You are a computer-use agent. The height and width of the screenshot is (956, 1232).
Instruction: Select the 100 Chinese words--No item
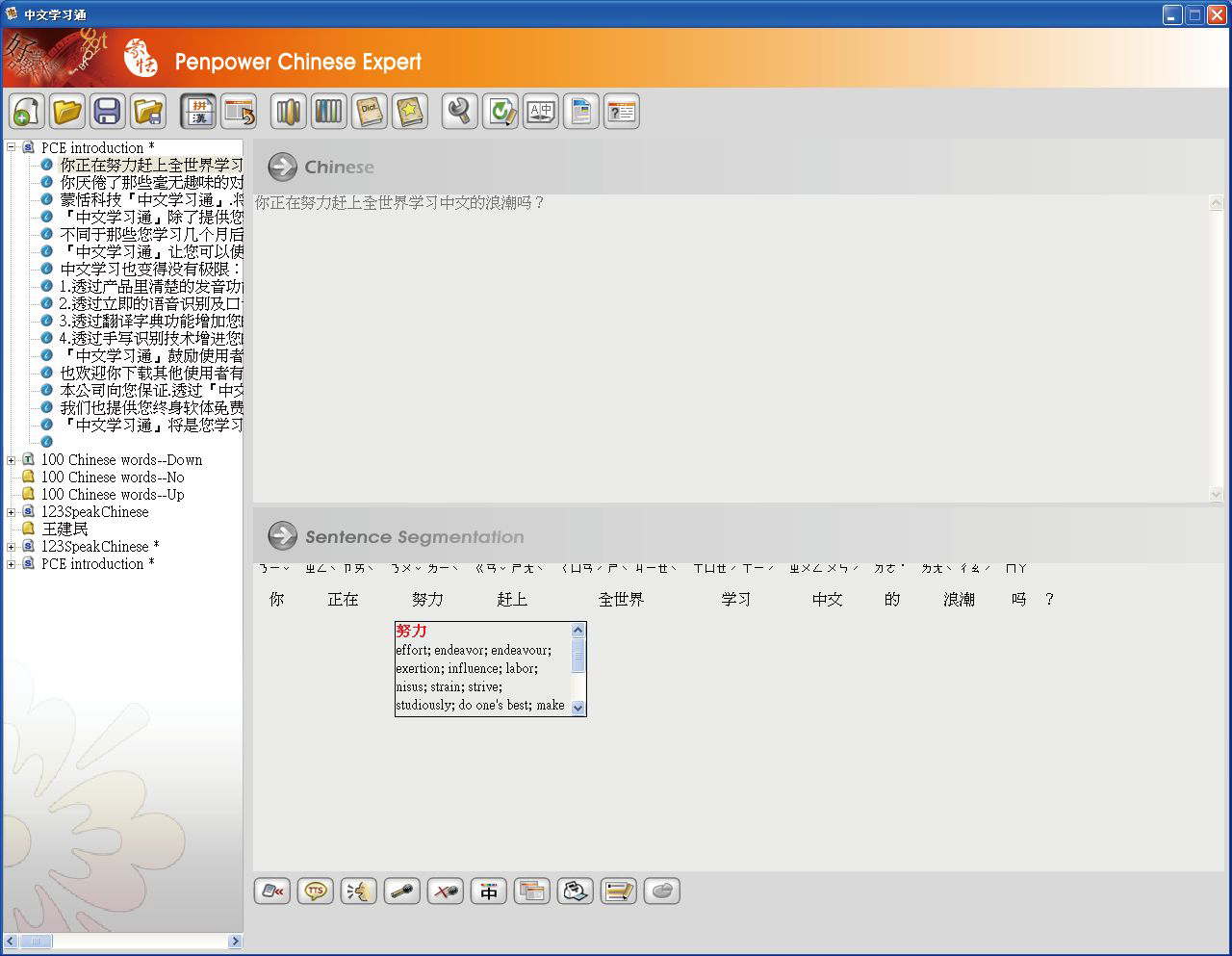(113, 477)
